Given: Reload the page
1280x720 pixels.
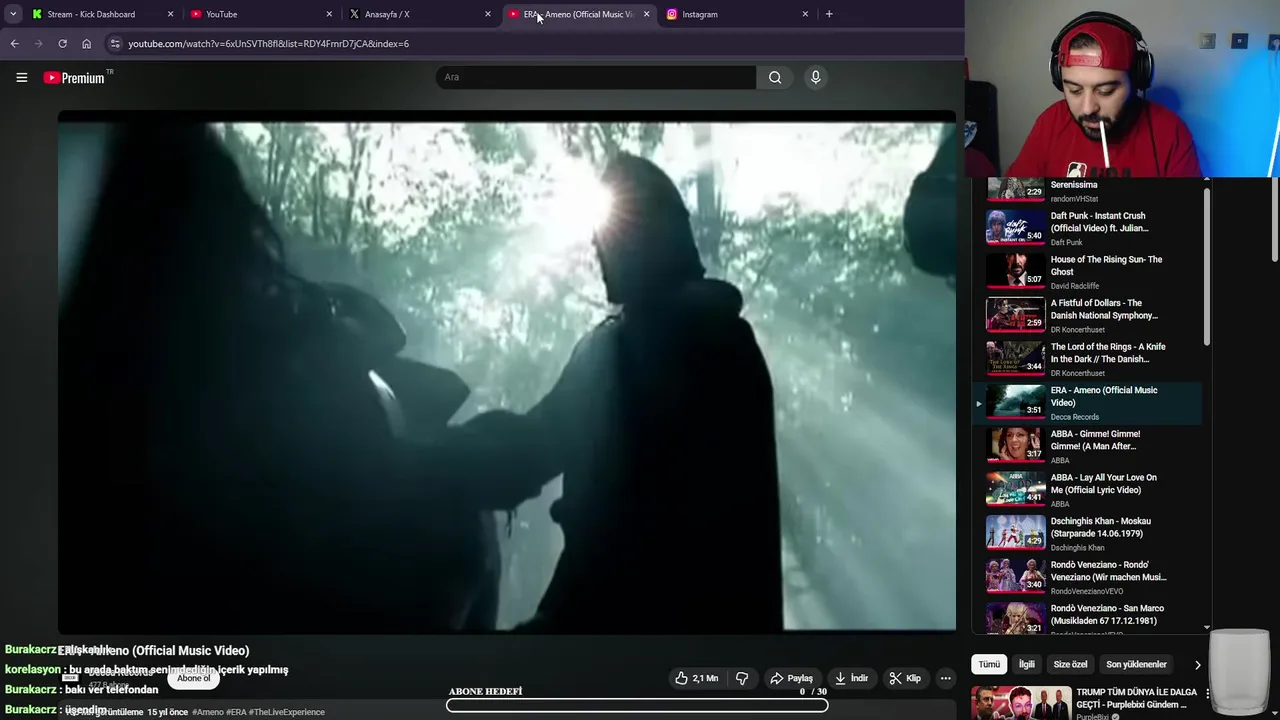Looking at the screenshot, I should tap(62, 43).
